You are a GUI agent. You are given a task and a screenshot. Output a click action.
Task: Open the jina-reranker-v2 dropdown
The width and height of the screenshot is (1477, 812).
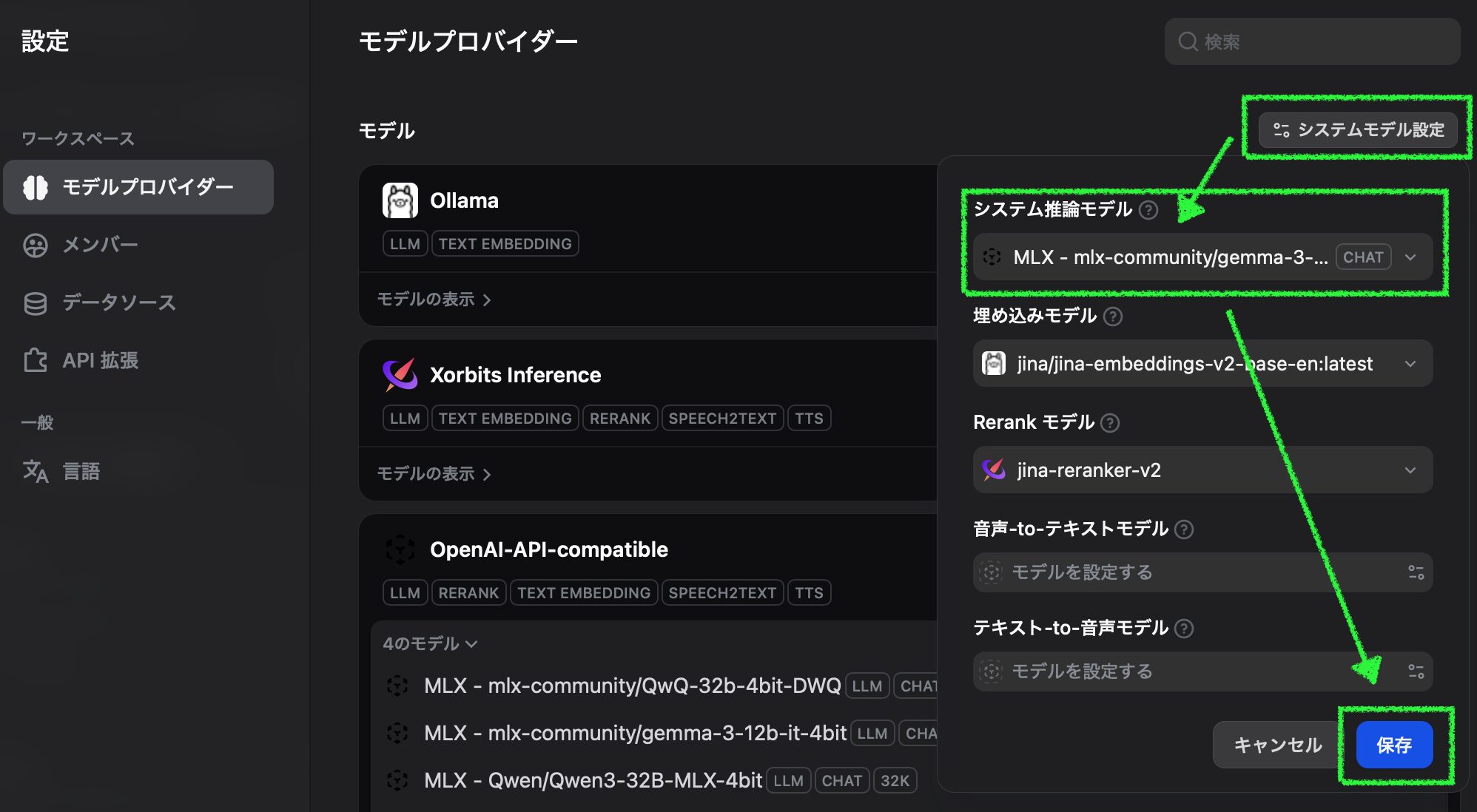(1410, 470)
